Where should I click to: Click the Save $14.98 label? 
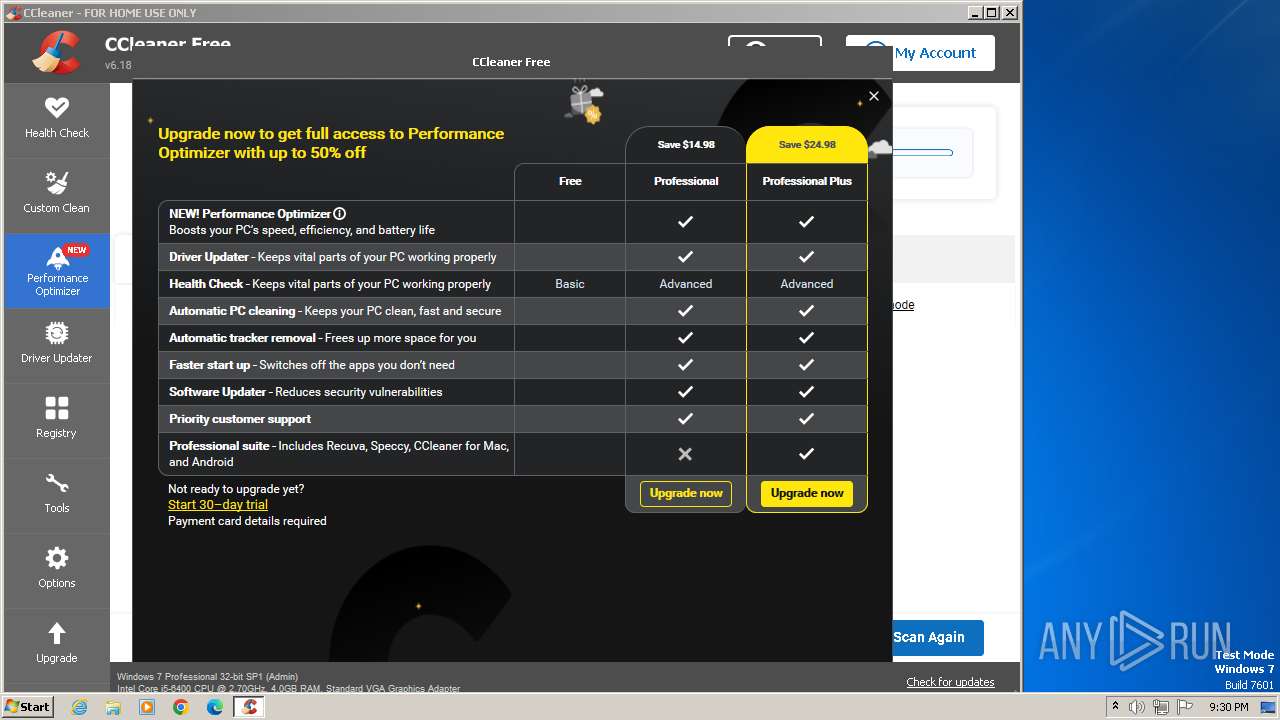(x=686, y=144)
